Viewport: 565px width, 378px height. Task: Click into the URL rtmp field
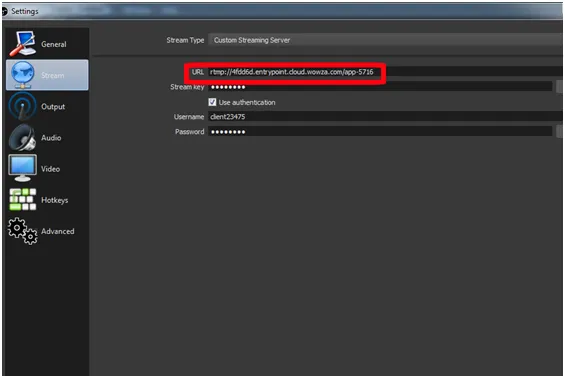386,72
